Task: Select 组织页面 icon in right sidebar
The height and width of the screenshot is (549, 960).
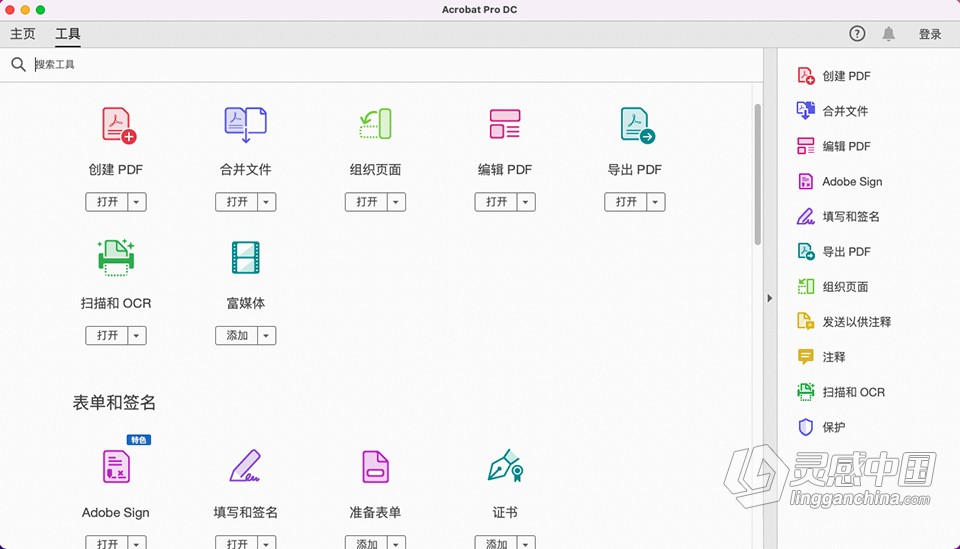Action: (806, 286)
